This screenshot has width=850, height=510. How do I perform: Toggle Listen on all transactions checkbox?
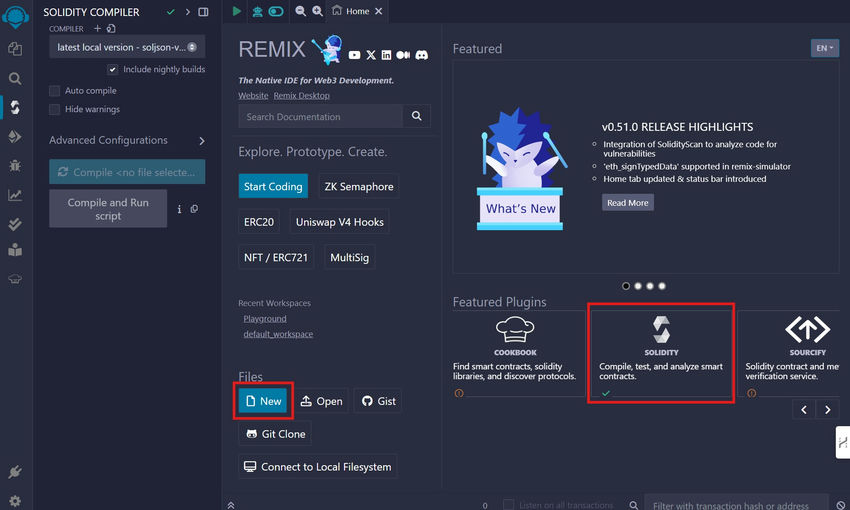point(508,505)
